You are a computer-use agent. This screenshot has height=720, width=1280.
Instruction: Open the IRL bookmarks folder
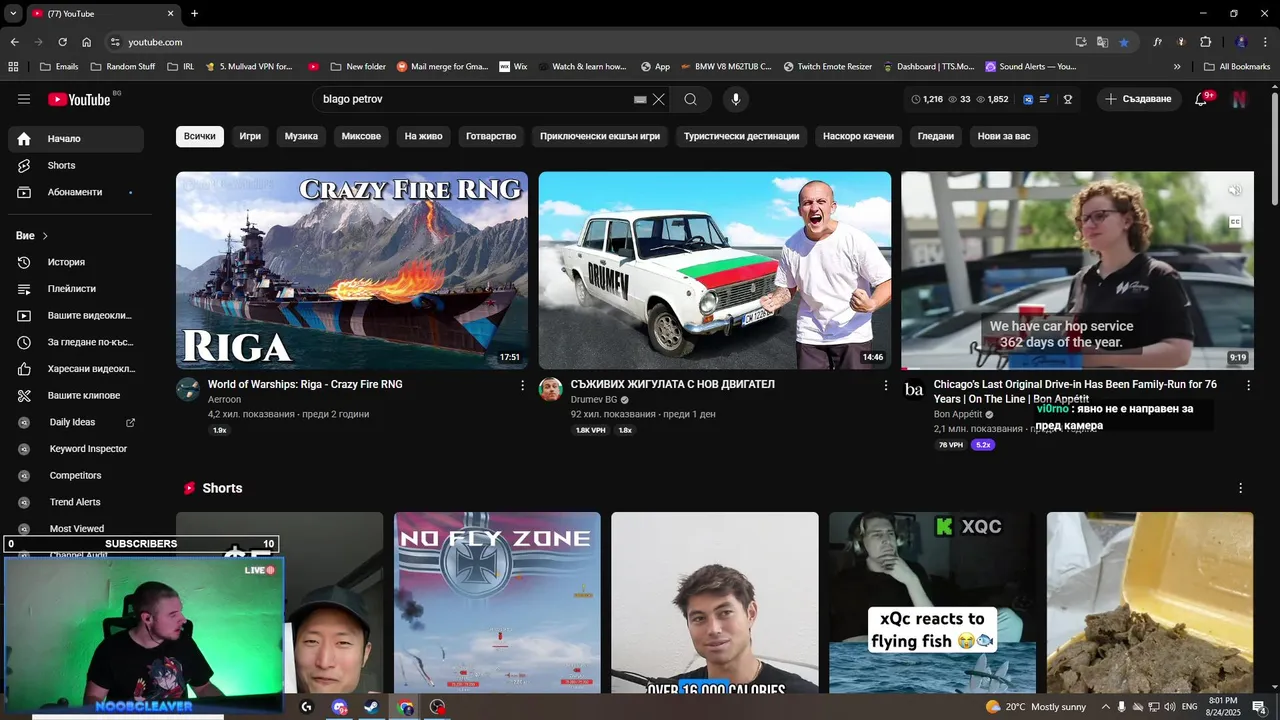[x=180, y=67]
